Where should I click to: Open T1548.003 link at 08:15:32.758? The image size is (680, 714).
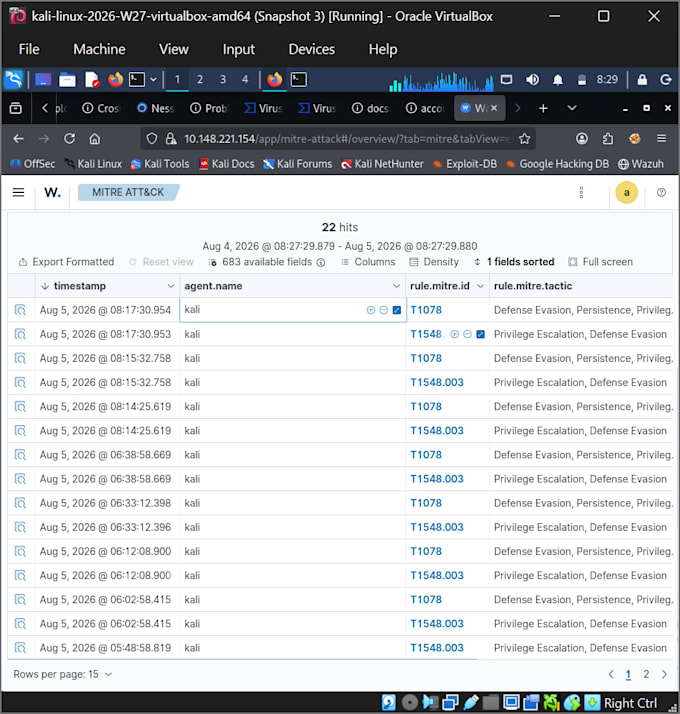point(437,382)
